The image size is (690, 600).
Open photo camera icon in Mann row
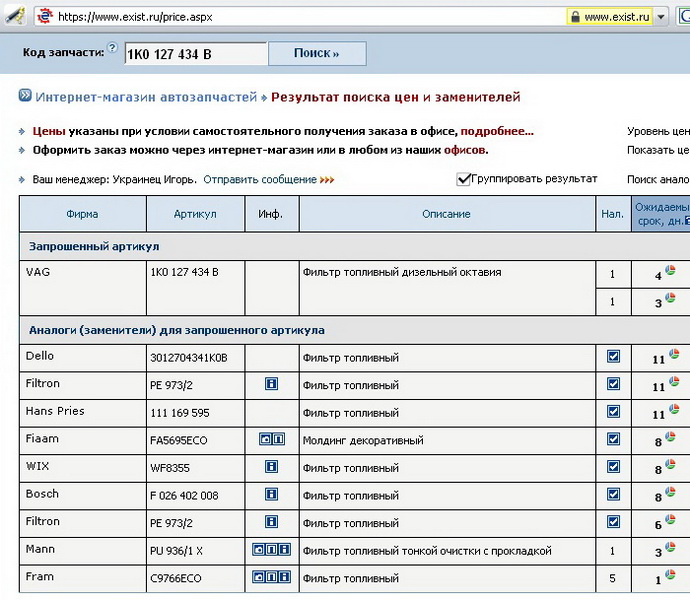pyautogui.click(x=258, y=549)
